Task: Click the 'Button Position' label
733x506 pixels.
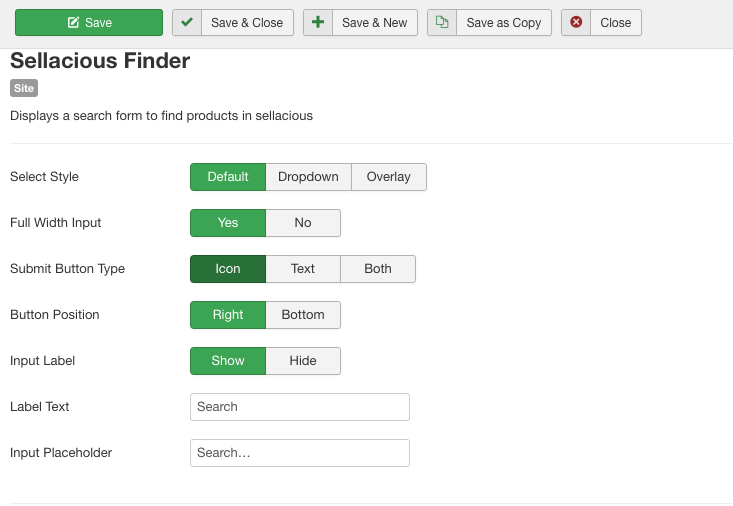Action: (x=55, y=315)
